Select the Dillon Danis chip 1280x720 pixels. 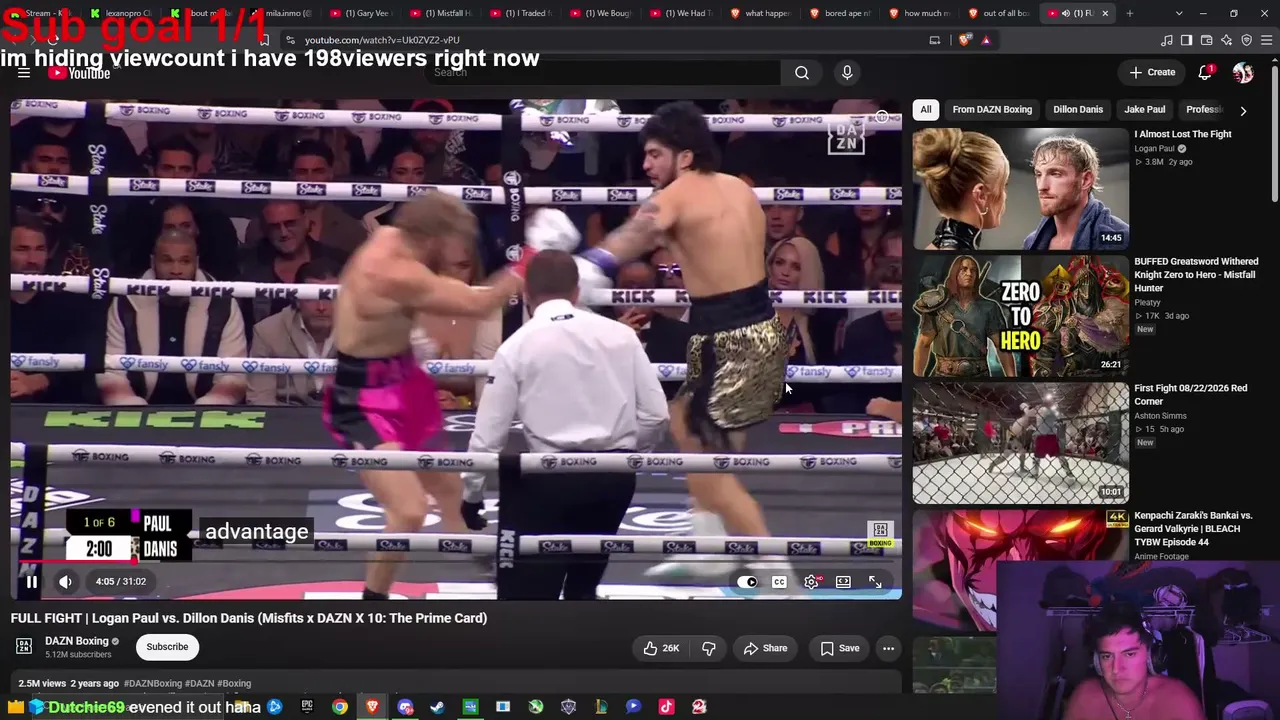(1078, 110)
